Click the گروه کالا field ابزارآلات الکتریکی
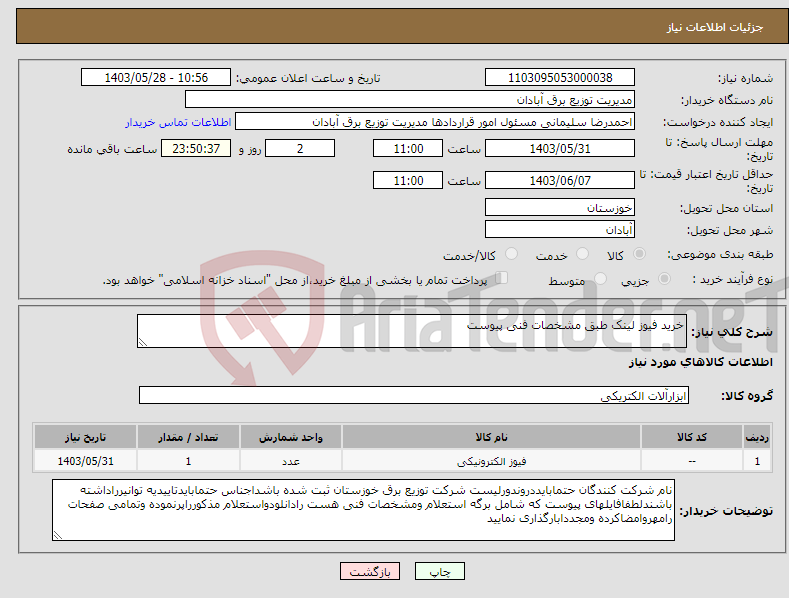Image resolution: width=789 pixels, height=598 pixels. [414, 395]
